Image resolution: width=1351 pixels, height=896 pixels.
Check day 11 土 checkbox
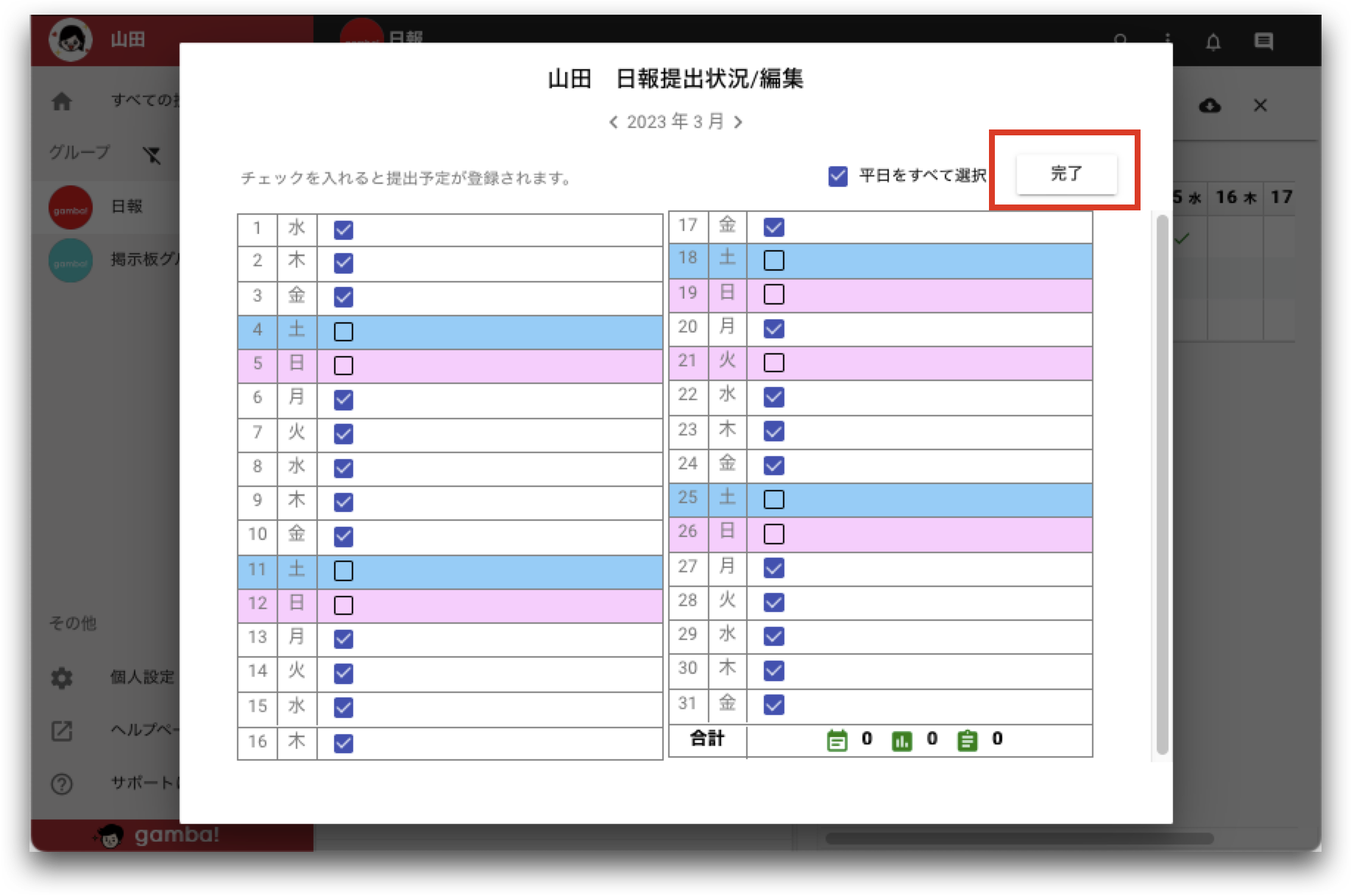344,571
